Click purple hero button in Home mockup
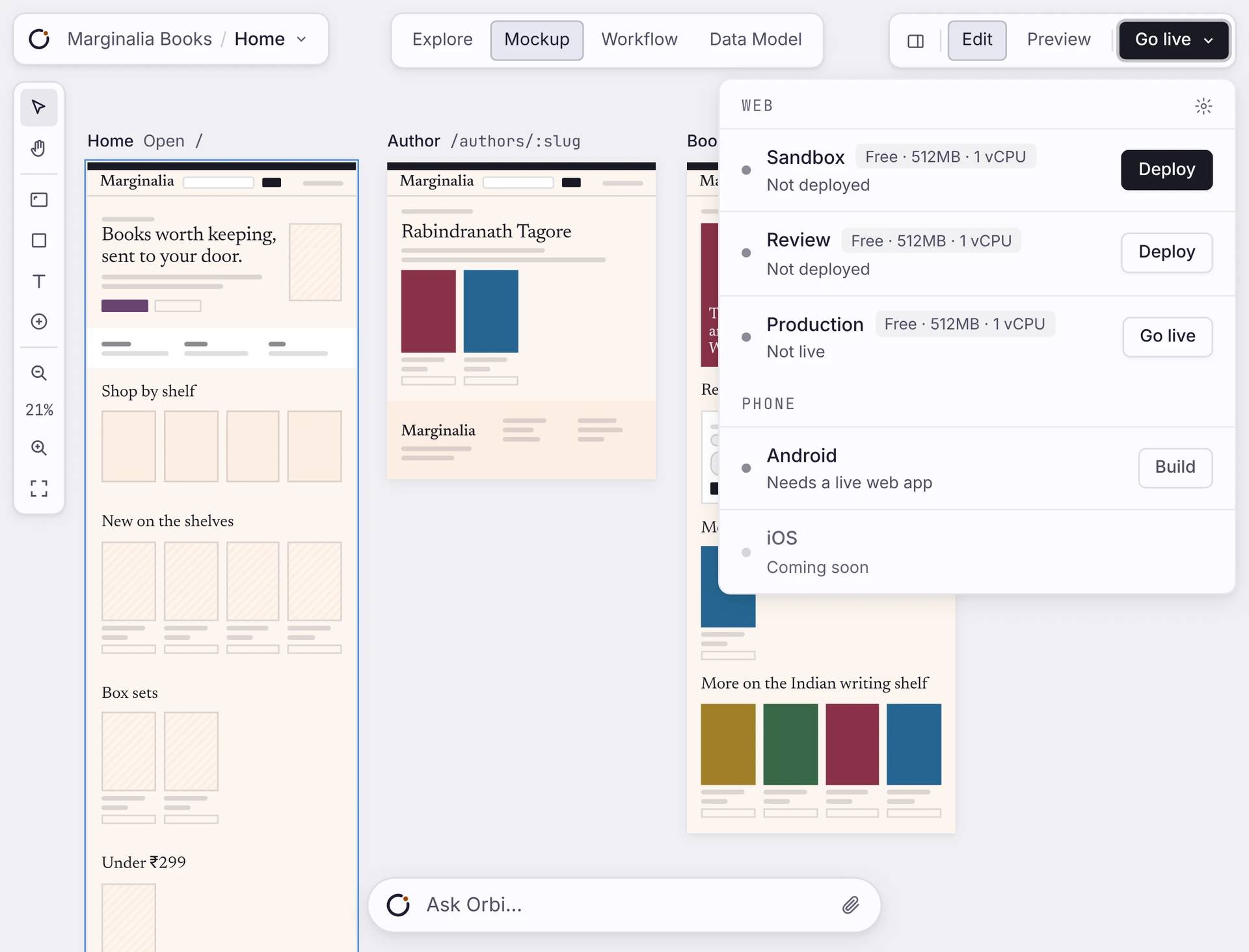The image size is (1249, 952). click(125, 306)
